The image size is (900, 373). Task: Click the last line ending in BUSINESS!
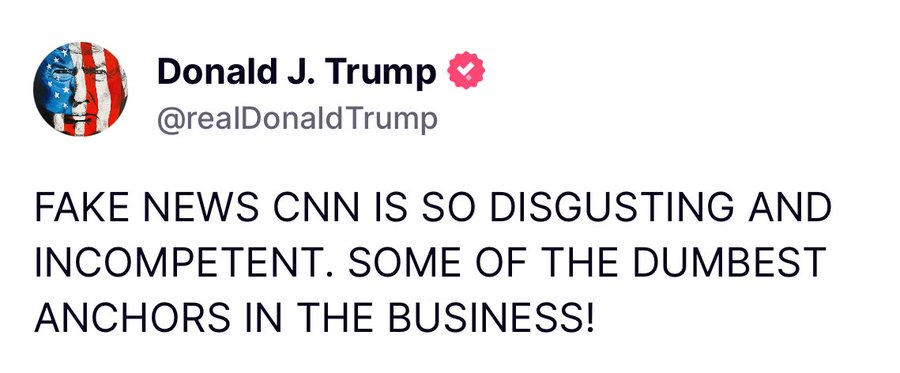[x=314, y=316]
